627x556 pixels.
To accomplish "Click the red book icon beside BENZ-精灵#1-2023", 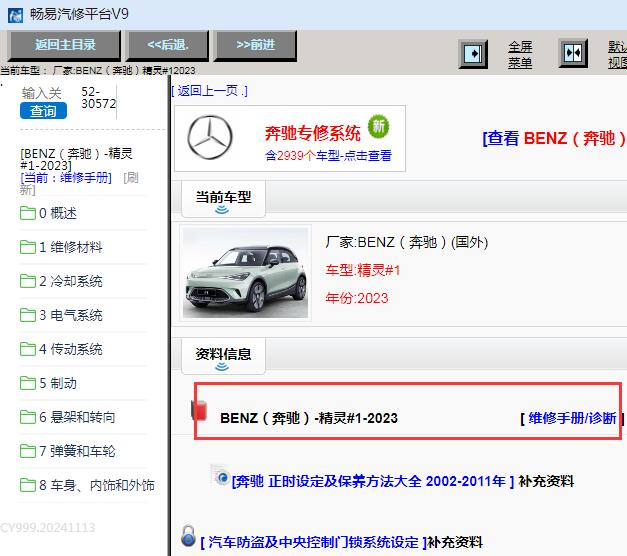I will pyautogui.click(x=199, y=410).
